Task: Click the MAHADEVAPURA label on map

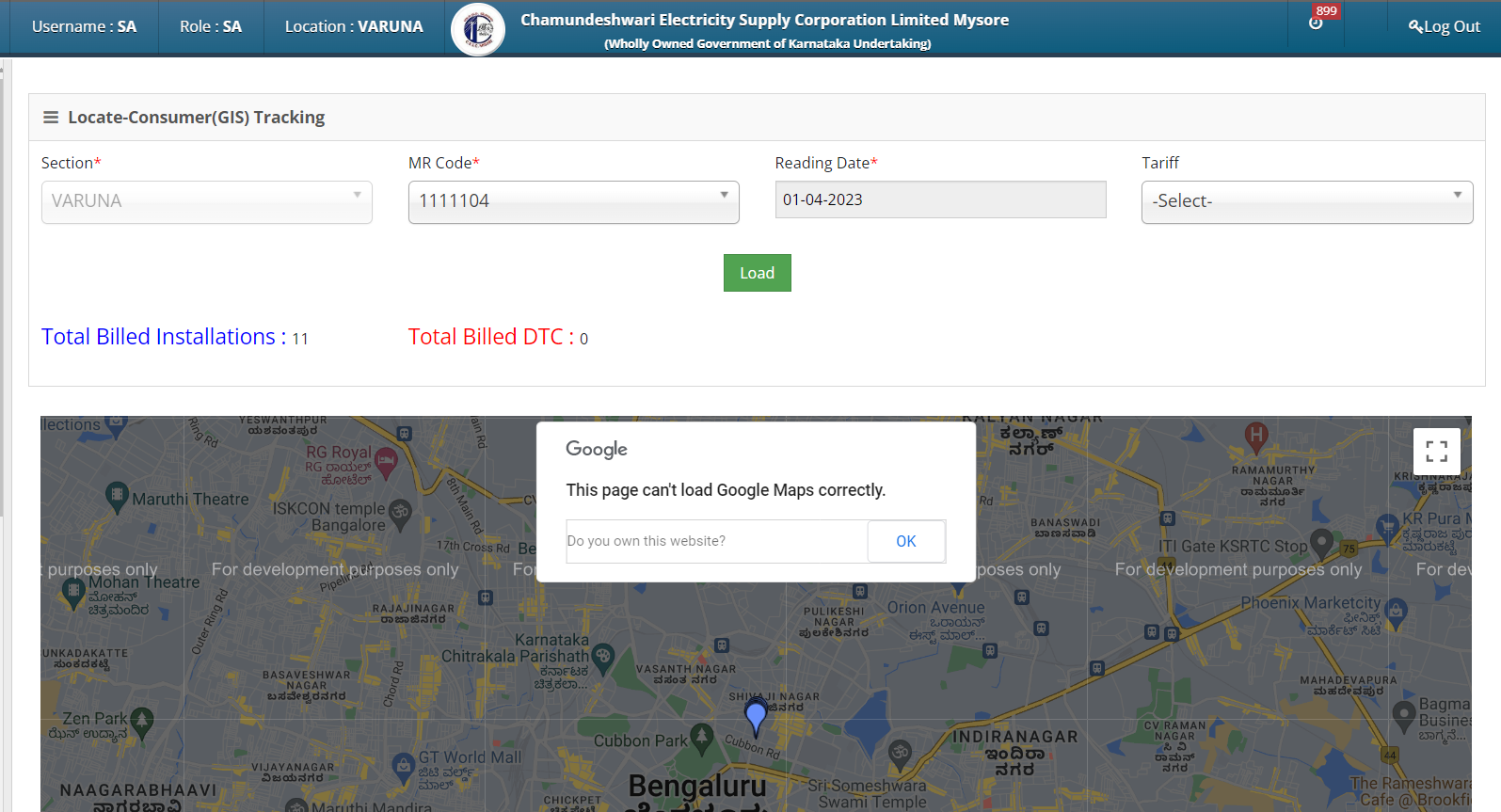Action: pyautogui.click(x=1349, y=680)
